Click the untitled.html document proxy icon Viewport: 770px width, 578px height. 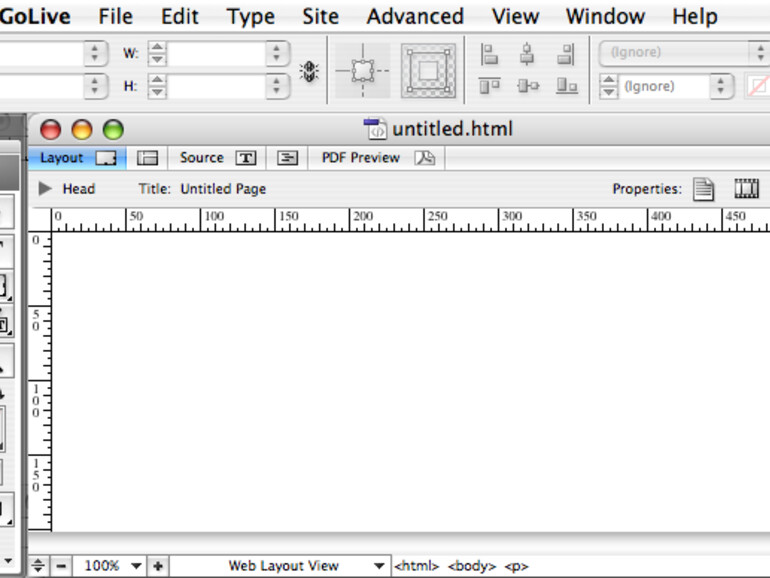click(376, 129)
